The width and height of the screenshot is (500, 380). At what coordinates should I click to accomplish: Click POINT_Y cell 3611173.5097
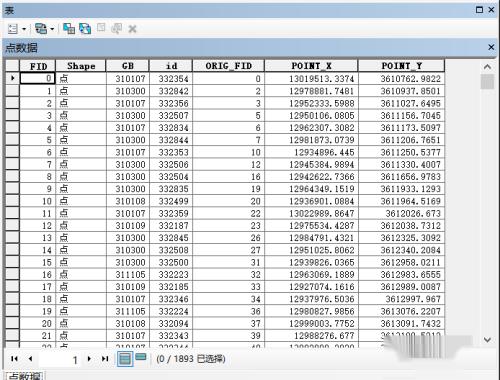coord(401,128)
